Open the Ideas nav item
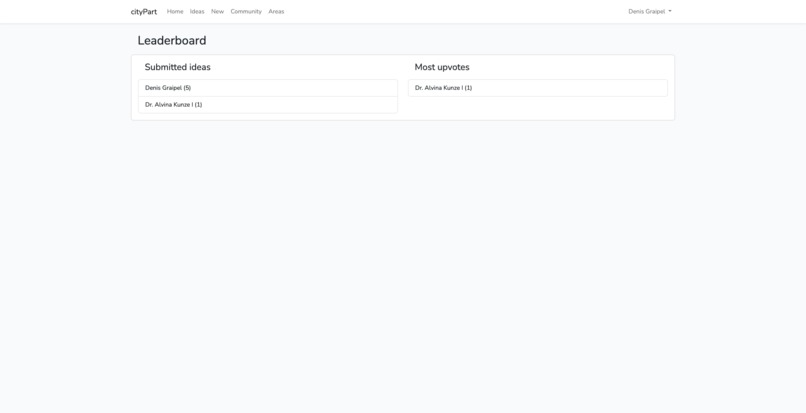Viewport: 806px width, 413px height. pos(197,11)
